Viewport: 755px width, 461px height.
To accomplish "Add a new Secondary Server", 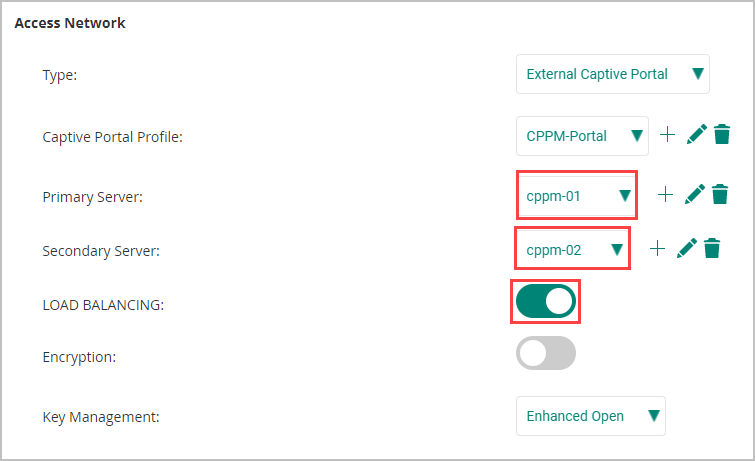I will click(657, 249).
